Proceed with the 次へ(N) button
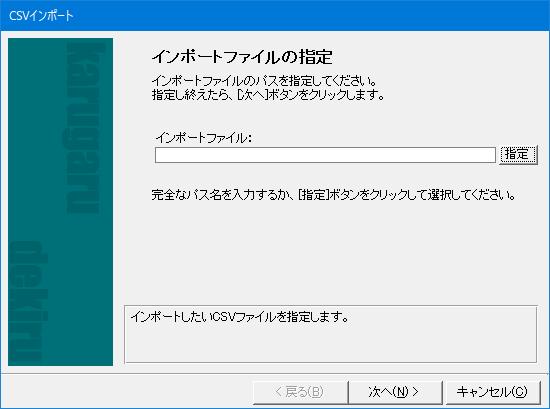 click(x=395, y=392)
